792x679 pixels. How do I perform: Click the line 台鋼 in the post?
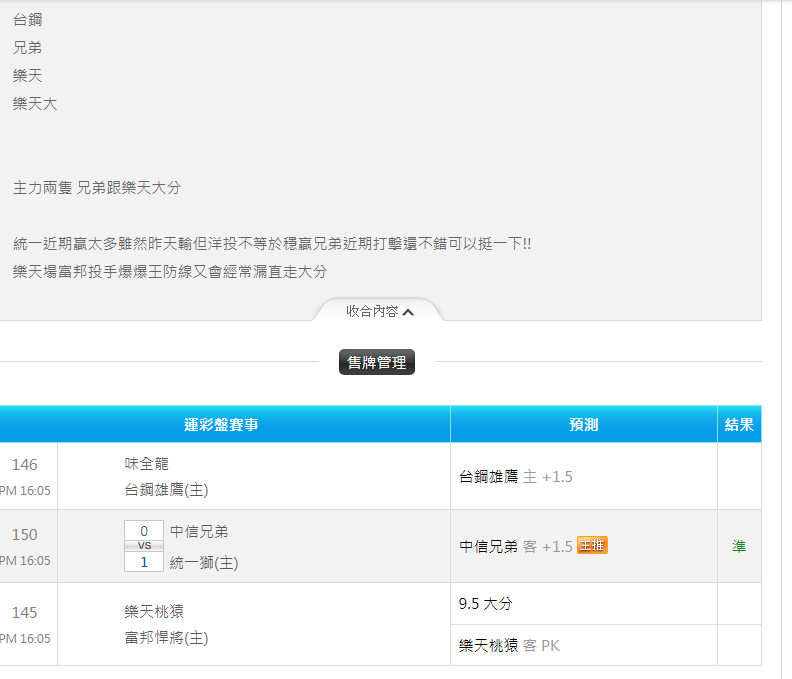(27, 20)
